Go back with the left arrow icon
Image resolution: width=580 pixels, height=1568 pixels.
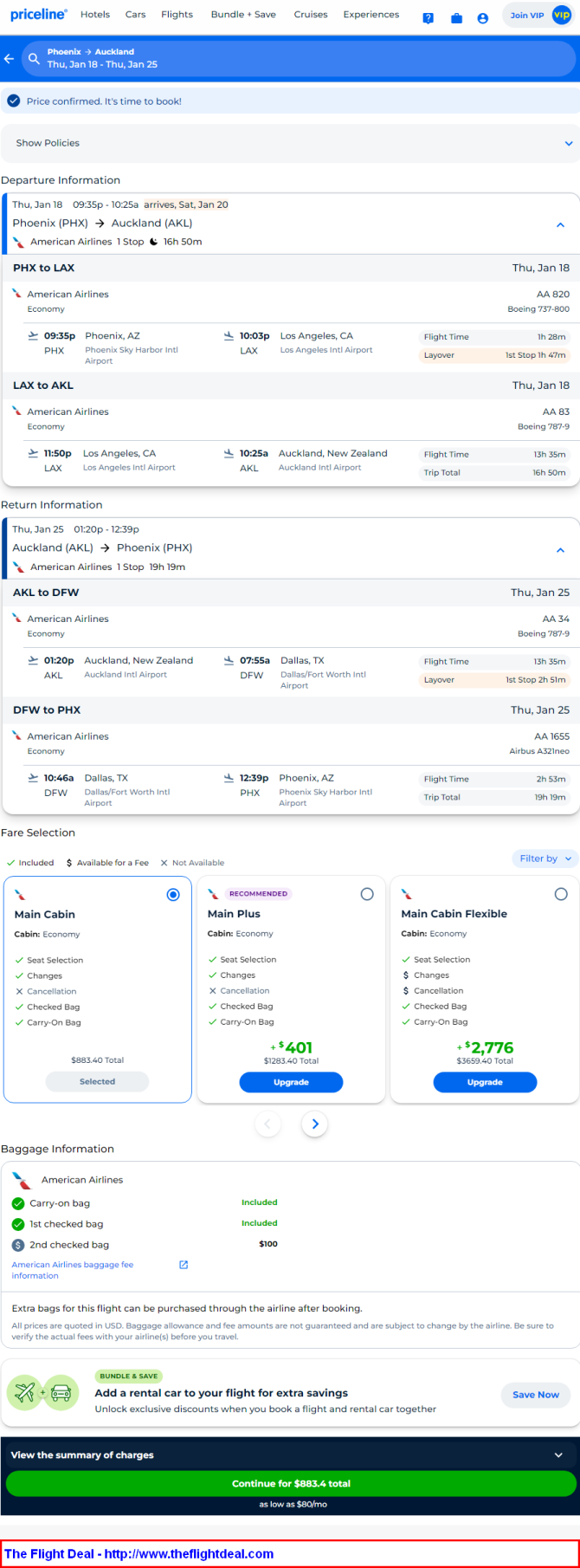point(10,58)
